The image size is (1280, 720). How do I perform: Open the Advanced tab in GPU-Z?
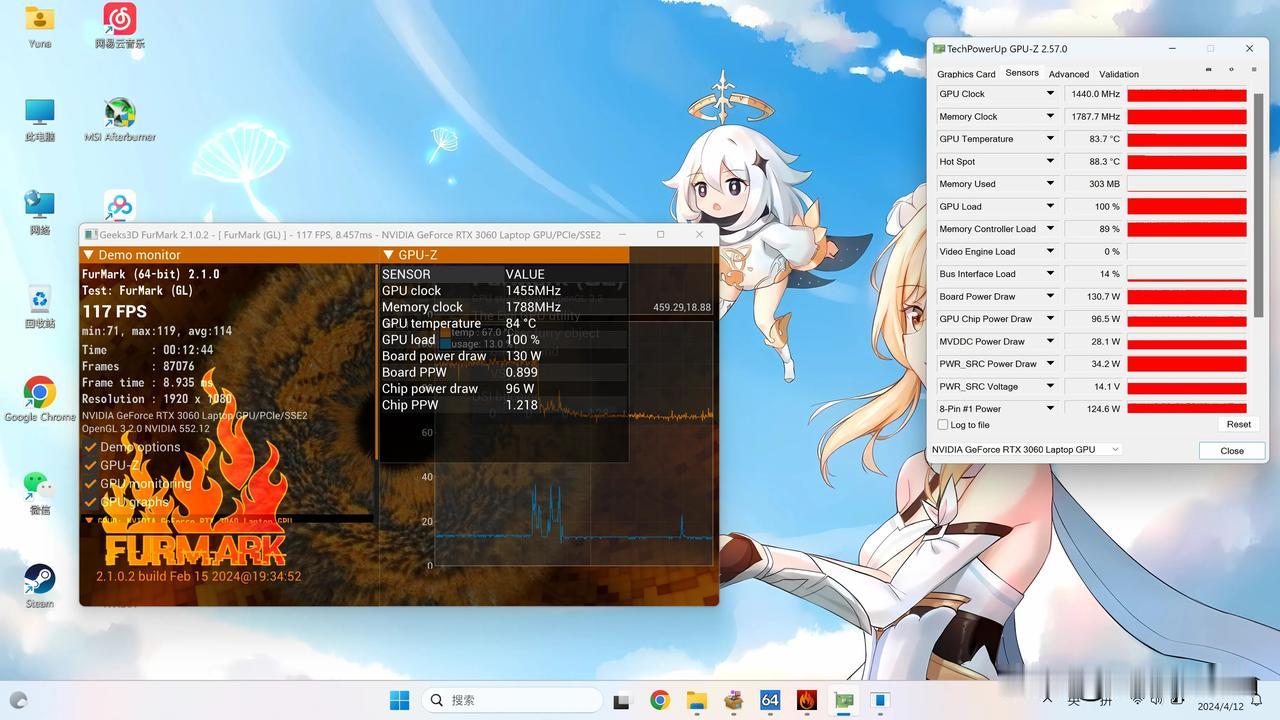click(x=1068, y=74)
